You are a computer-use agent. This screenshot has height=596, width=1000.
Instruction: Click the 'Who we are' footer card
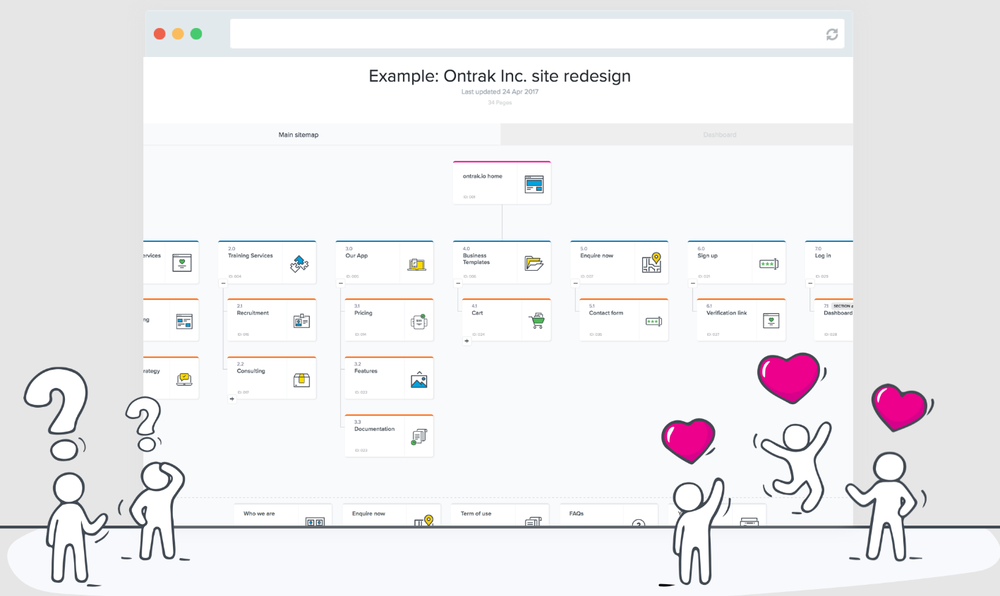click(283, 516)
